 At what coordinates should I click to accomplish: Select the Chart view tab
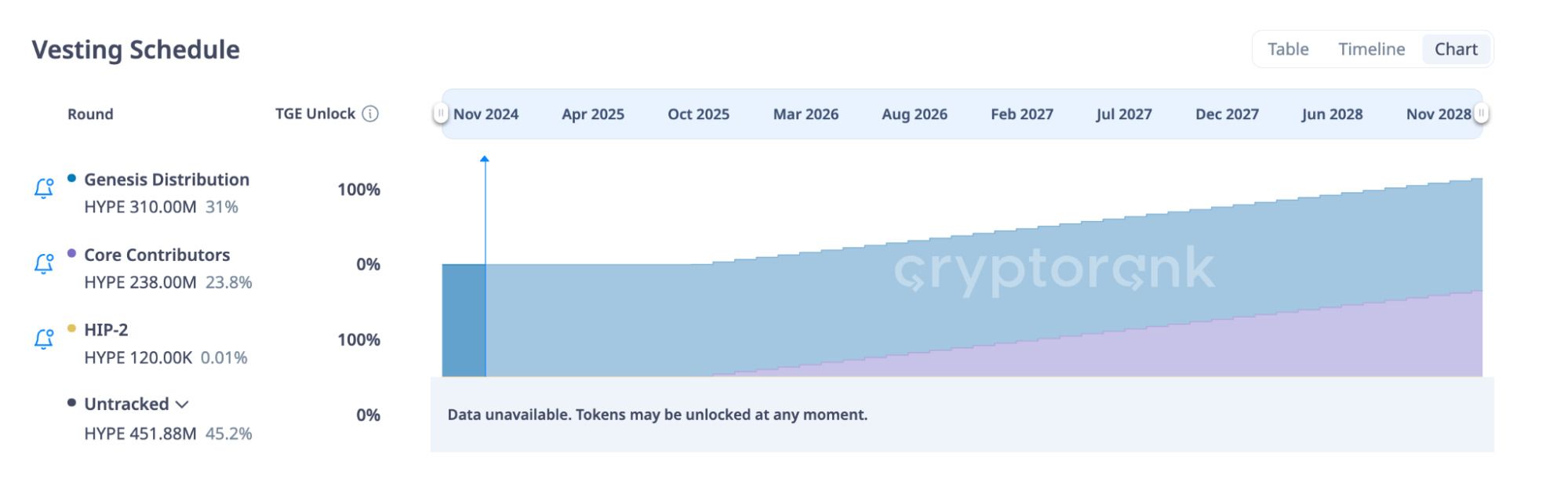[x=1456, y=49]
